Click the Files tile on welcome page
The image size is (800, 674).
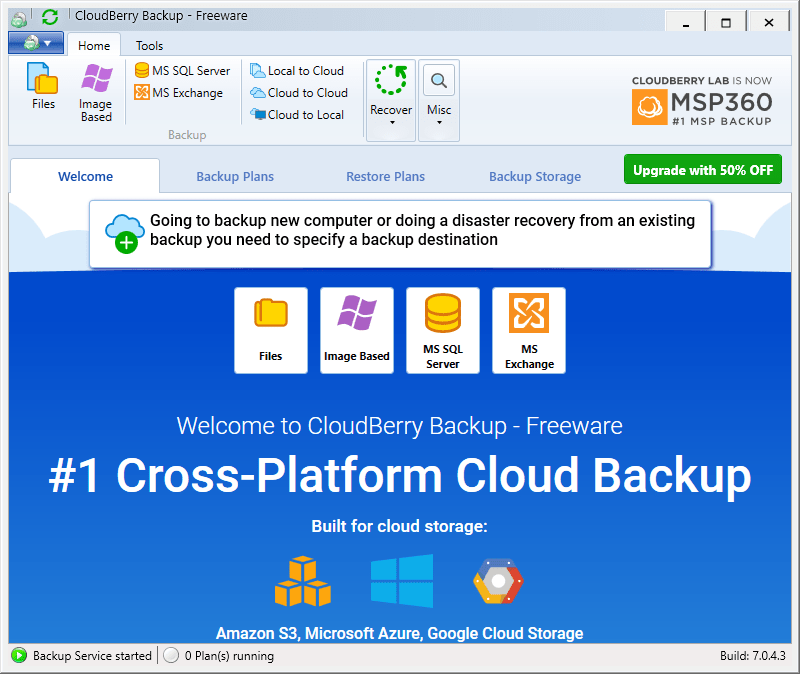click(x=271, y=330)
